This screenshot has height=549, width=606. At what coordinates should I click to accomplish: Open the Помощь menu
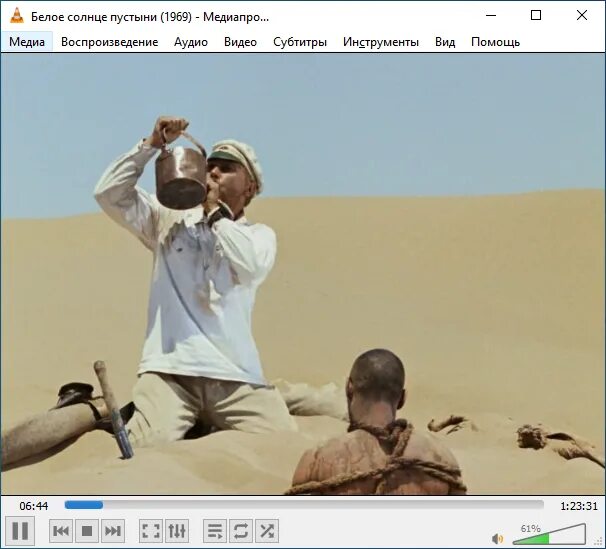tap(495, 42)
